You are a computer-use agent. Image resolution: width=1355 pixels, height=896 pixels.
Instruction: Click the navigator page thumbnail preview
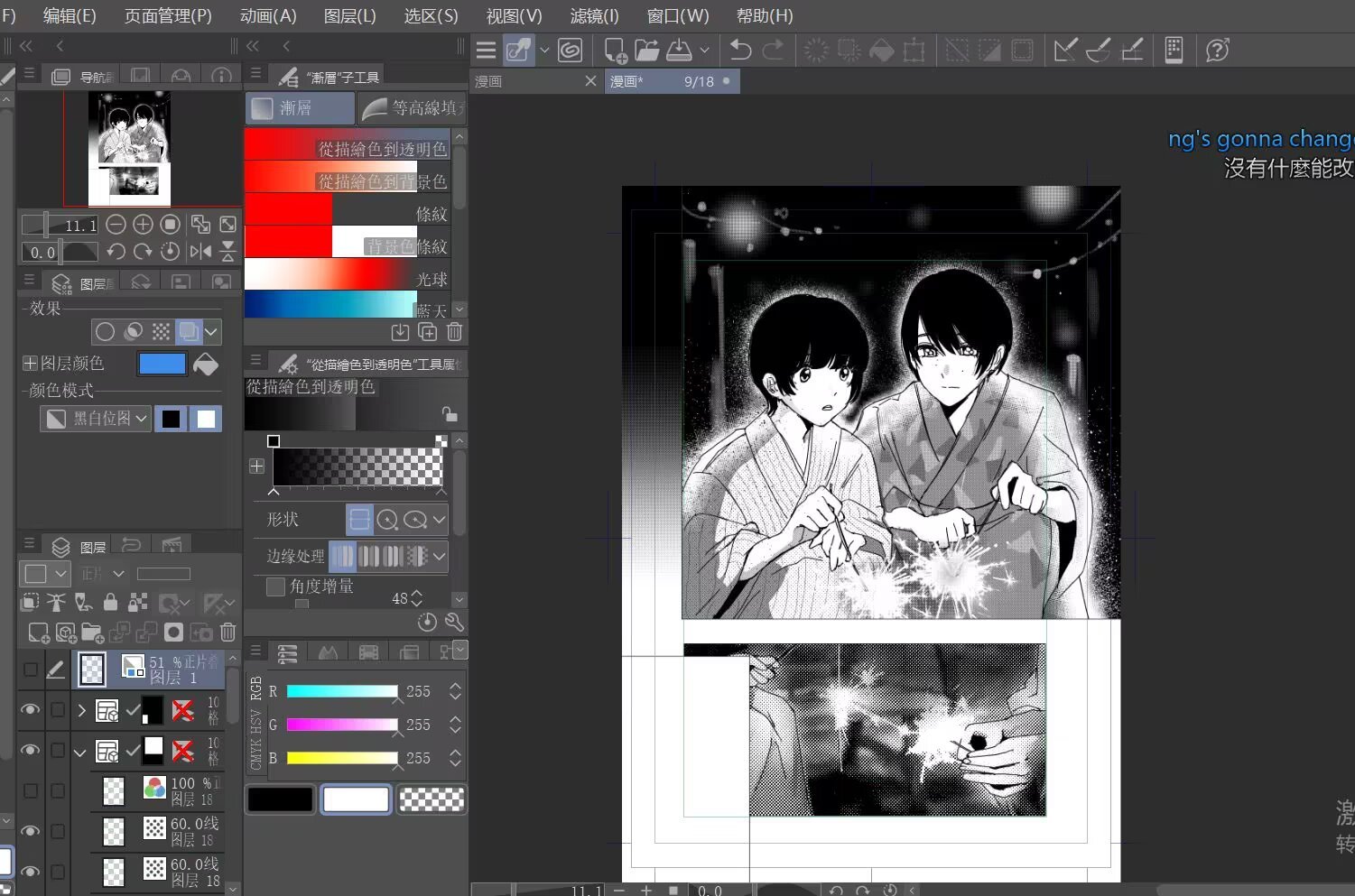129,149
